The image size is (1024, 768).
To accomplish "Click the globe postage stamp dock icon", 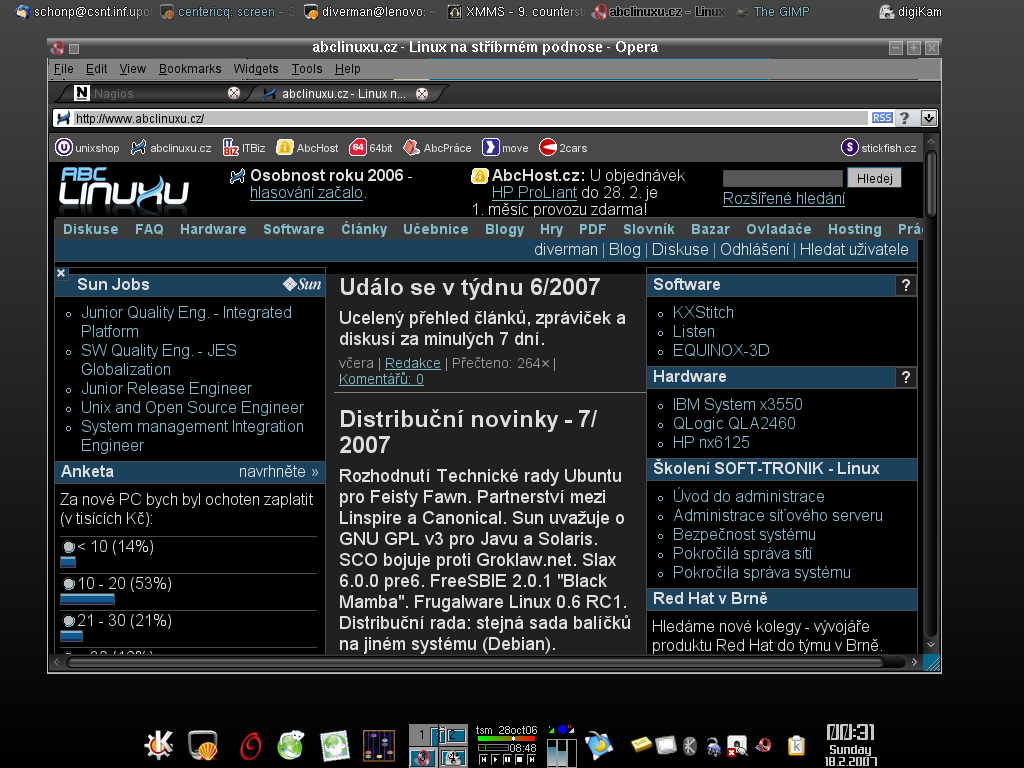I will (335, 745).
